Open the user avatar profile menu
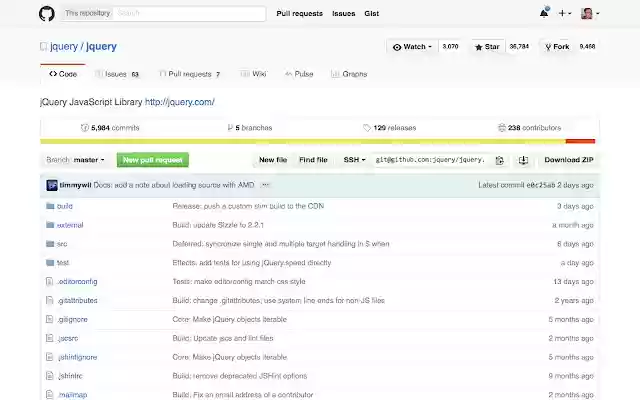The height and width of the screenshot is (400, 640). (x=590, y=13)
